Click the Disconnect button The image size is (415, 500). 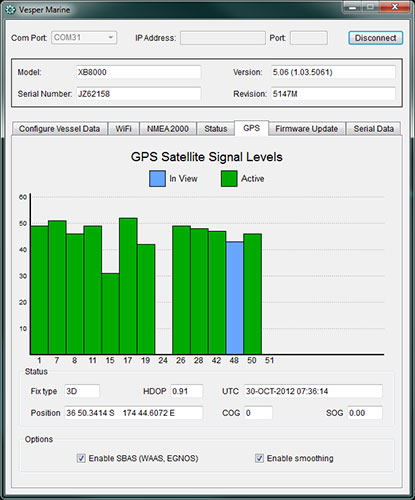pos(376,38)
